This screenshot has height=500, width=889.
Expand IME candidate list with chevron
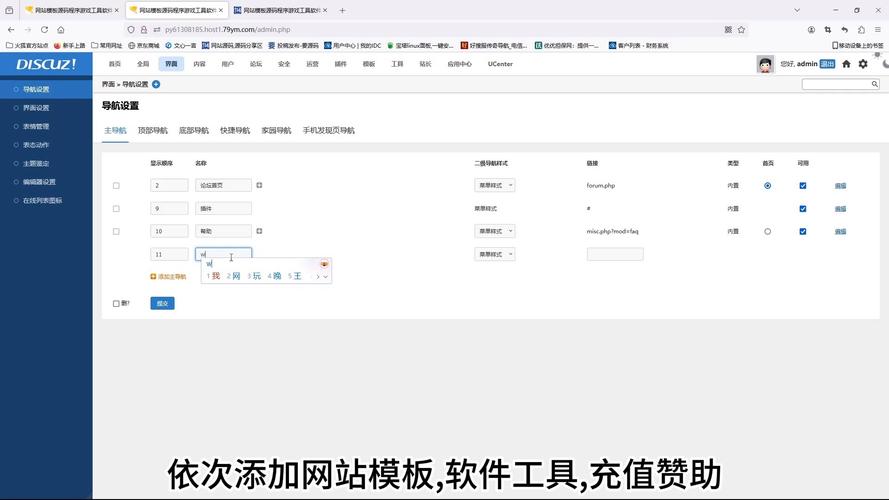click(325, 277)
